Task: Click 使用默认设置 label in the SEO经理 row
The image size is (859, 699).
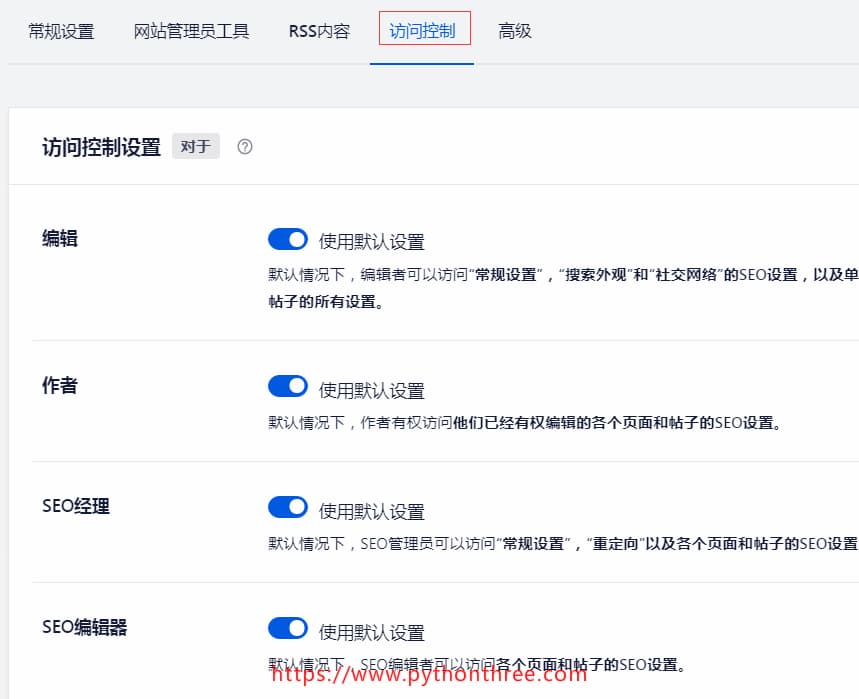Action: (x=372, y=511)
